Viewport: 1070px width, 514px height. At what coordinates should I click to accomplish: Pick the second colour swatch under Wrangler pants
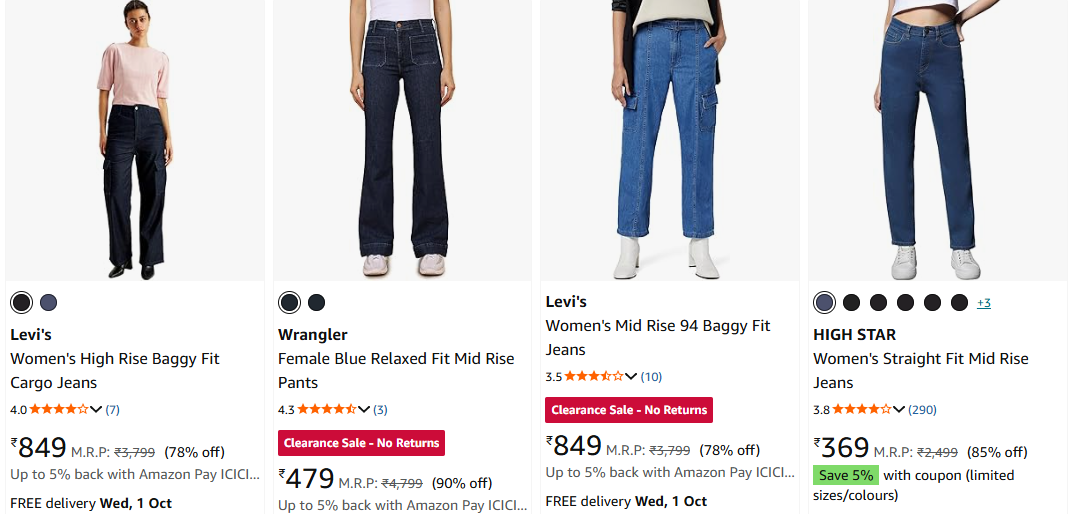point(316,302)
